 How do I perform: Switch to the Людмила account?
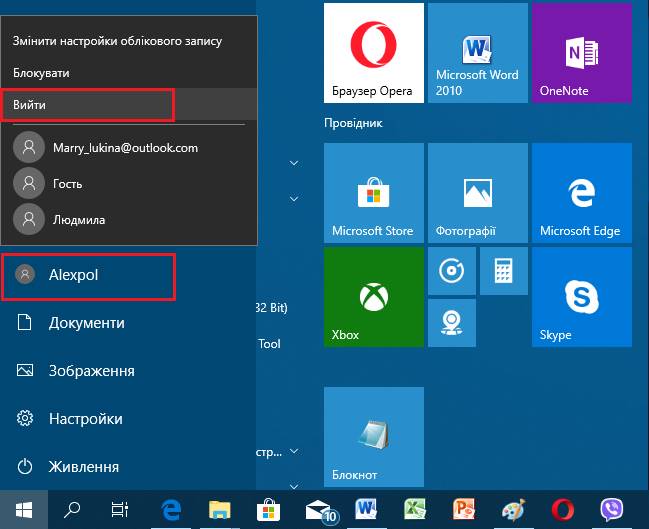(129, 219)
